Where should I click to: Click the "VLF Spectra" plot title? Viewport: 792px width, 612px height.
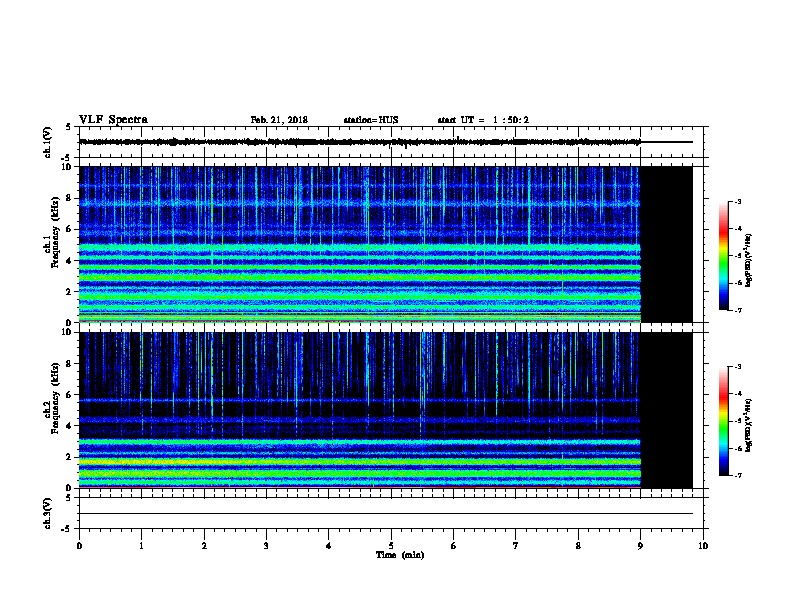pos(113,120)
